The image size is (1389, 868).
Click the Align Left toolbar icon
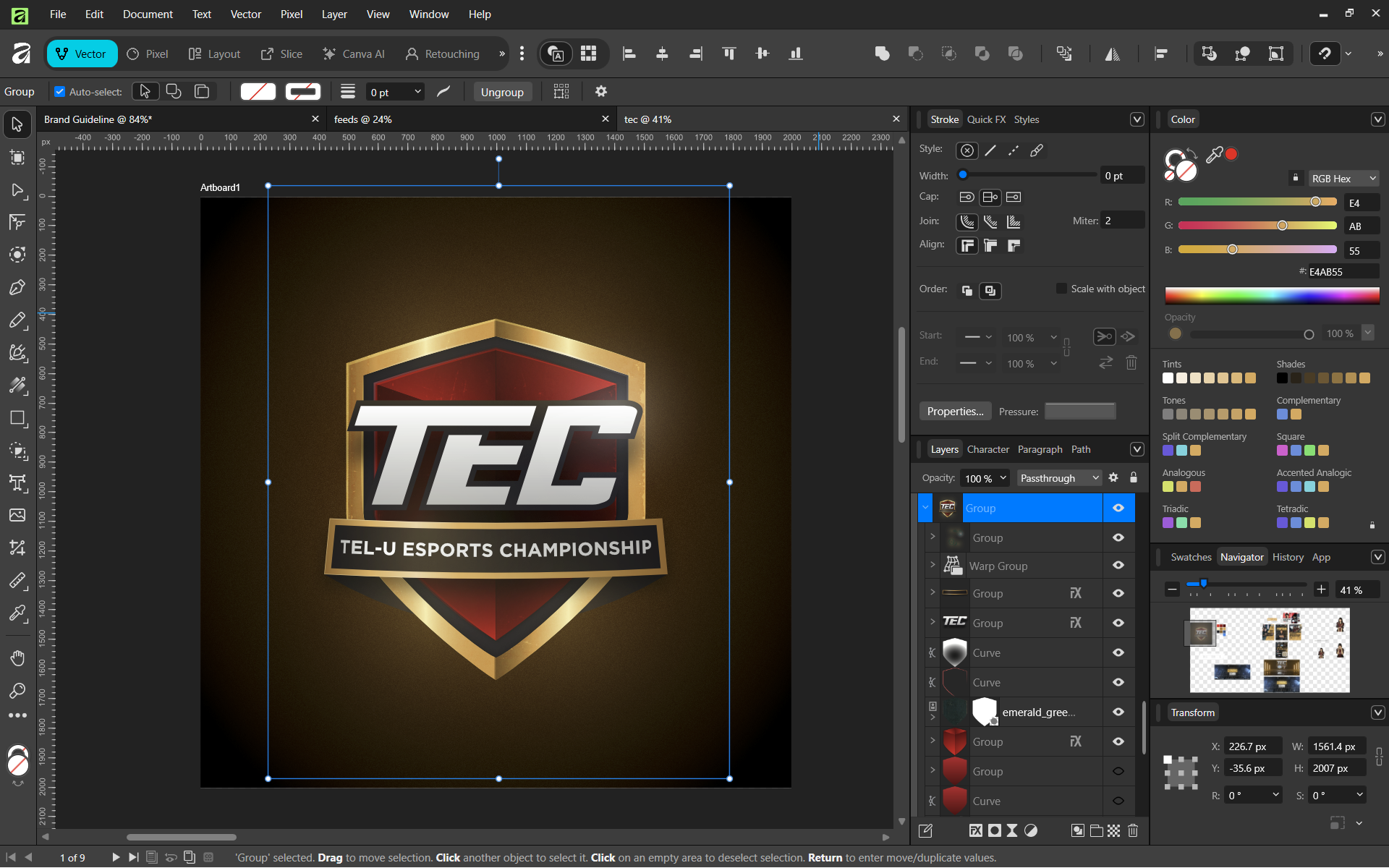coord(629,54)
